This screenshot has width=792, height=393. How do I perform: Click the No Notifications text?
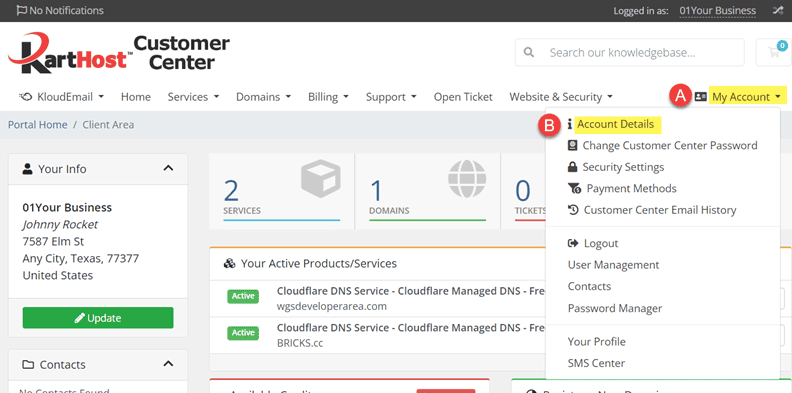point(66,11)
